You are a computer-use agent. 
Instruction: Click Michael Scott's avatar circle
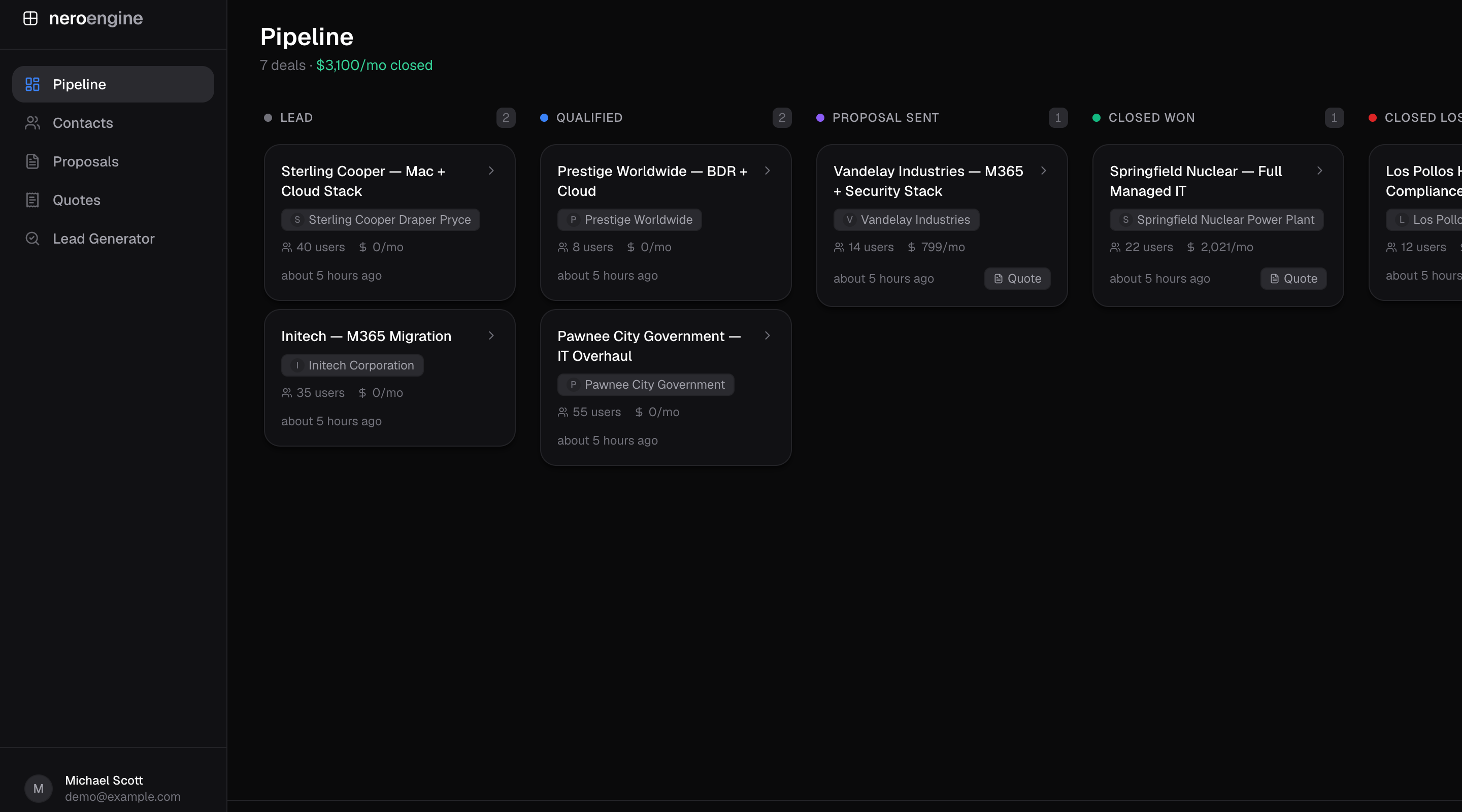coord(38,788)
